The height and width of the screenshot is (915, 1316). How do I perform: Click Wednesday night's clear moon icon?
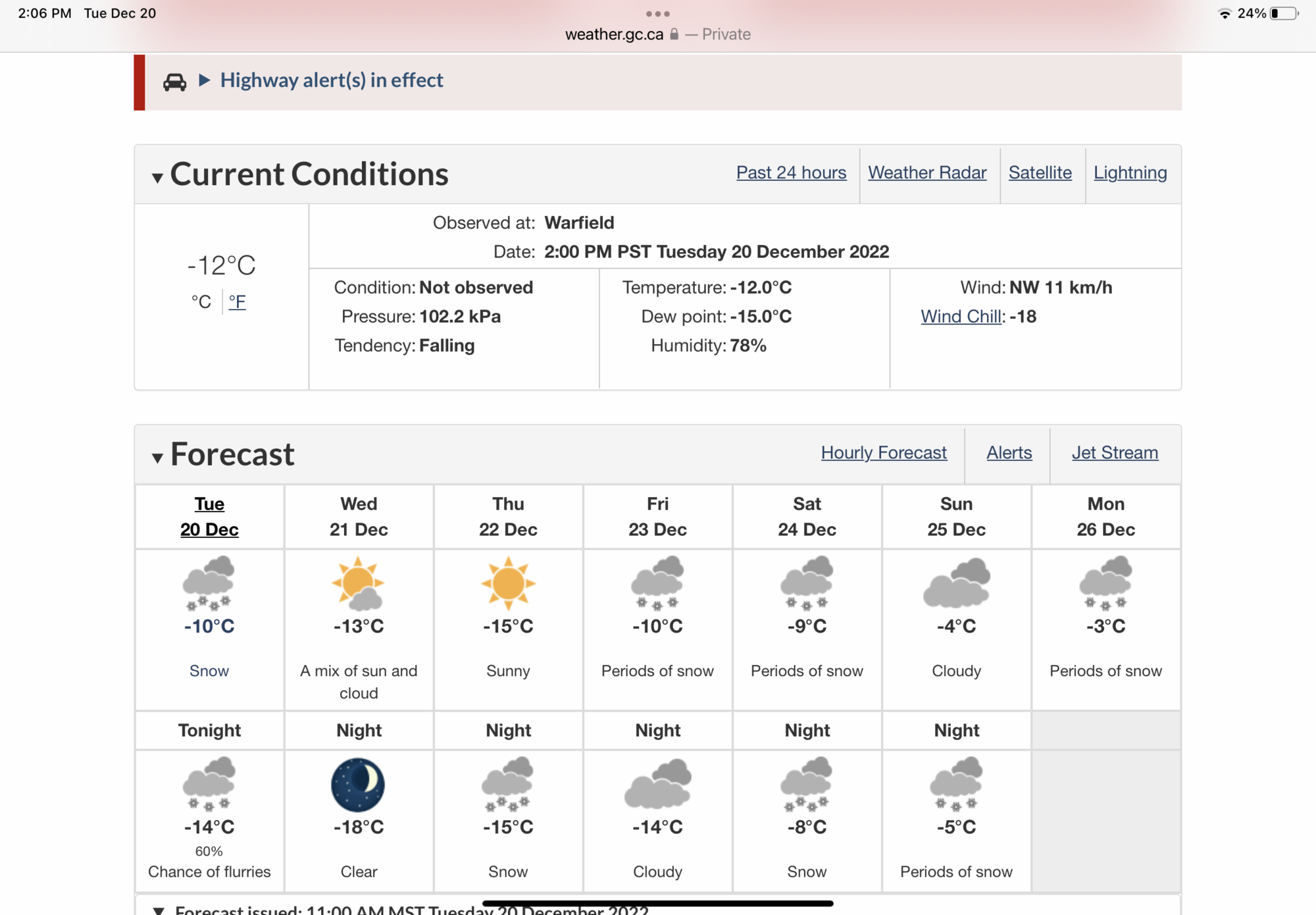(x=359, y=784)
